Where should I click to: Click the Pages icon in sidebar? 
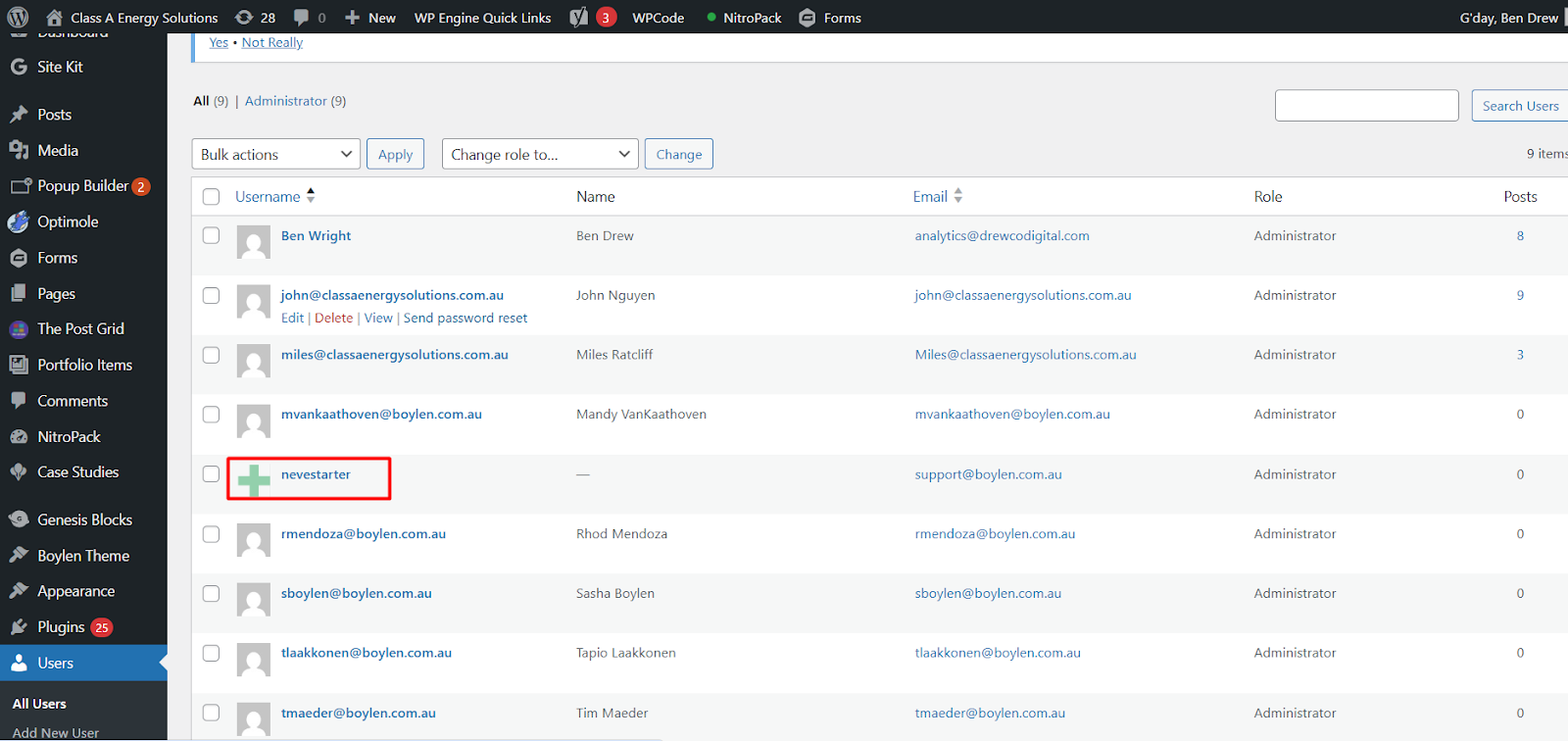click(x=19, y=293)
